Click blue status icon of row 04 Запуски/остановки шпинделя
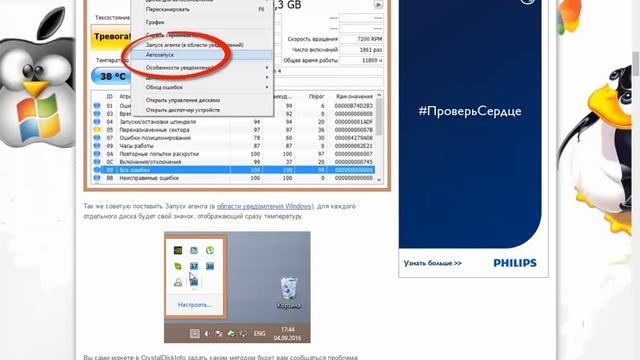The width and height of the screenshot is (640, 360). (x=97, y=122)
